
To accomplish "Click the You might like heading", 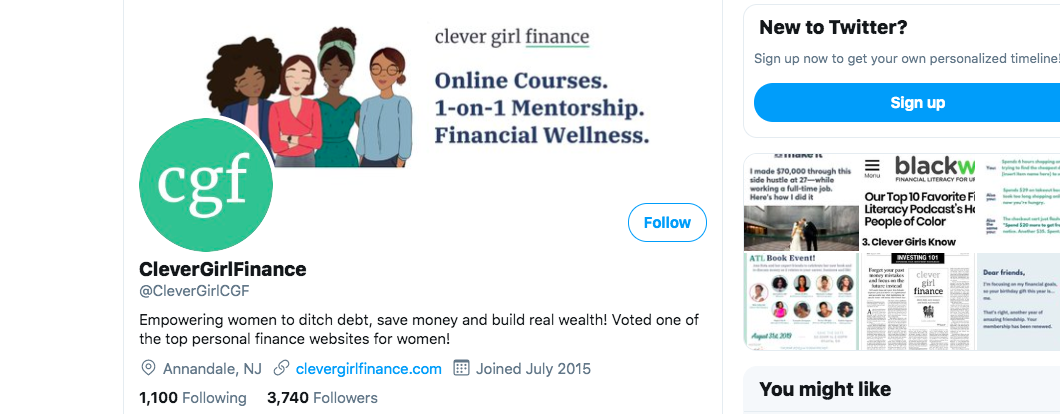I will tap(825, 390).
